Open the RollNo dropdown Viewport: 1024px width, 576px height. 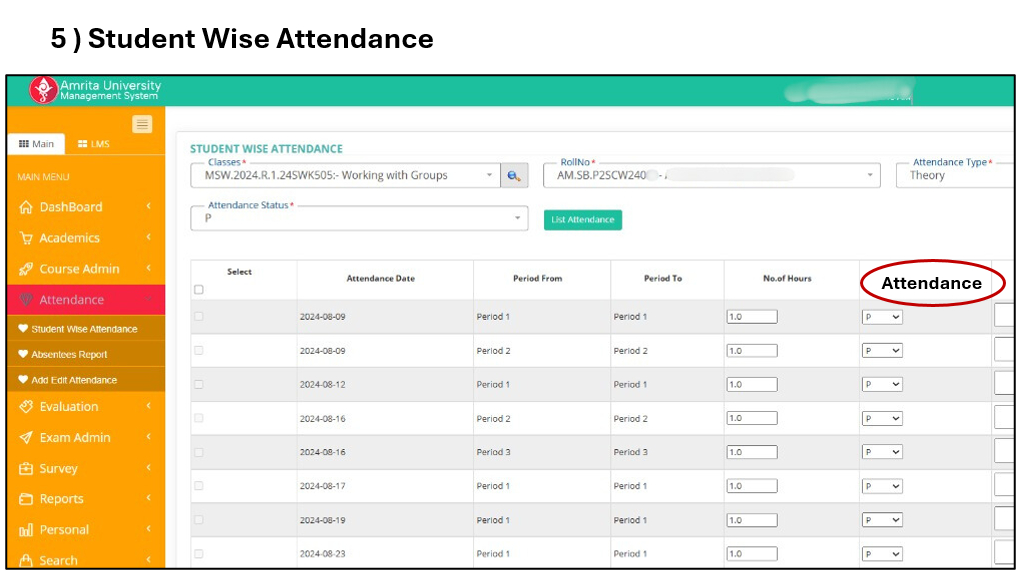712,175
